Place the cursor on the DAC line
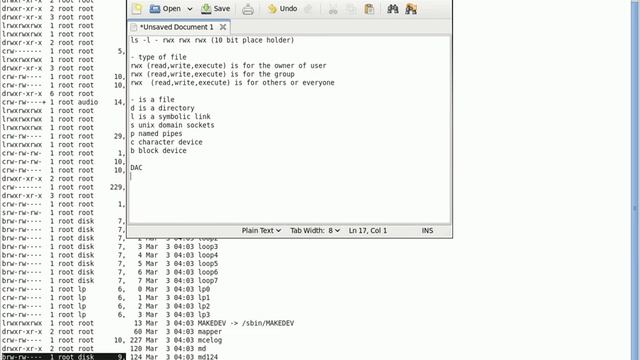The image size is (640, 360). 136,168
